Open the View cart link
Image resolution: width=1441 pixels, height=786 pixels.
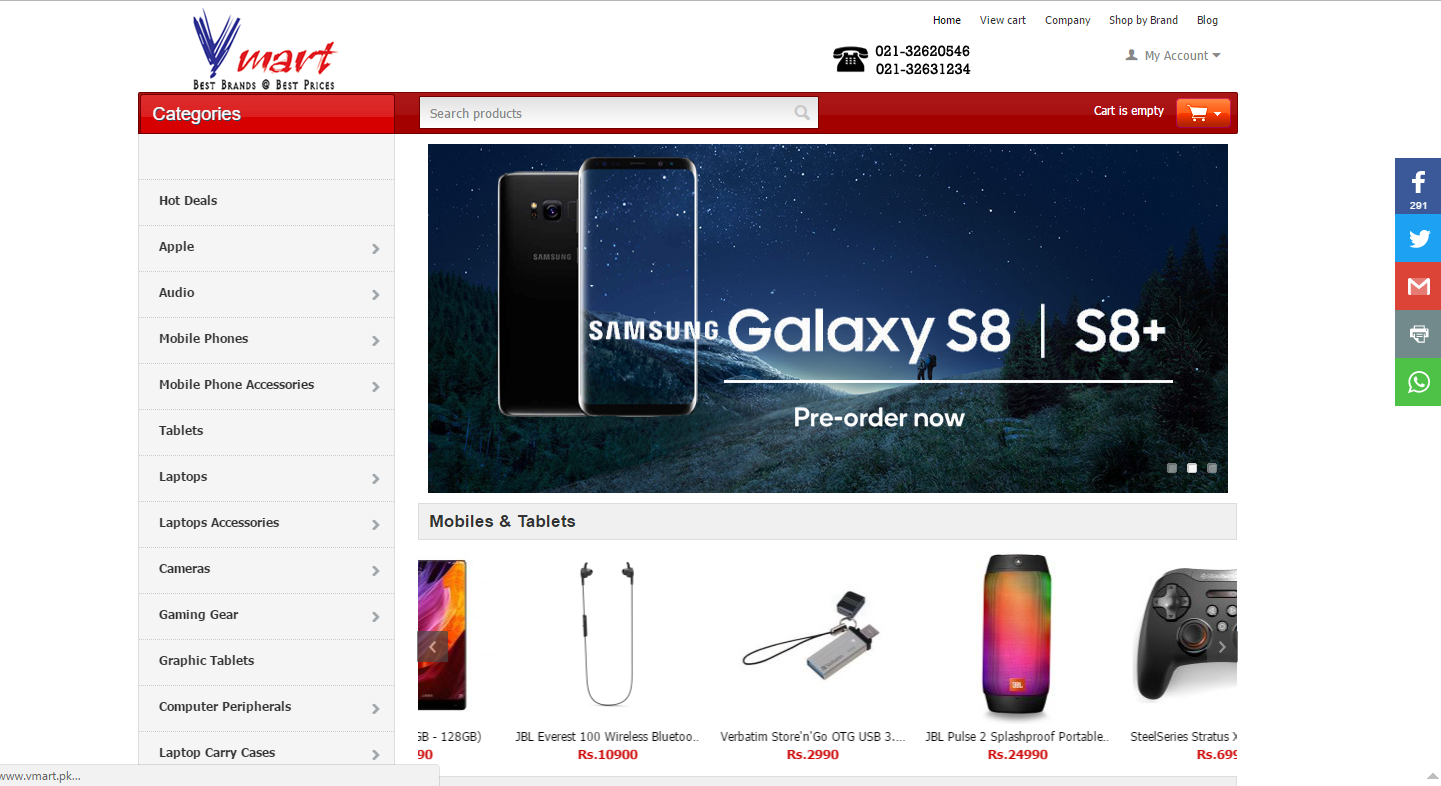1003,20
